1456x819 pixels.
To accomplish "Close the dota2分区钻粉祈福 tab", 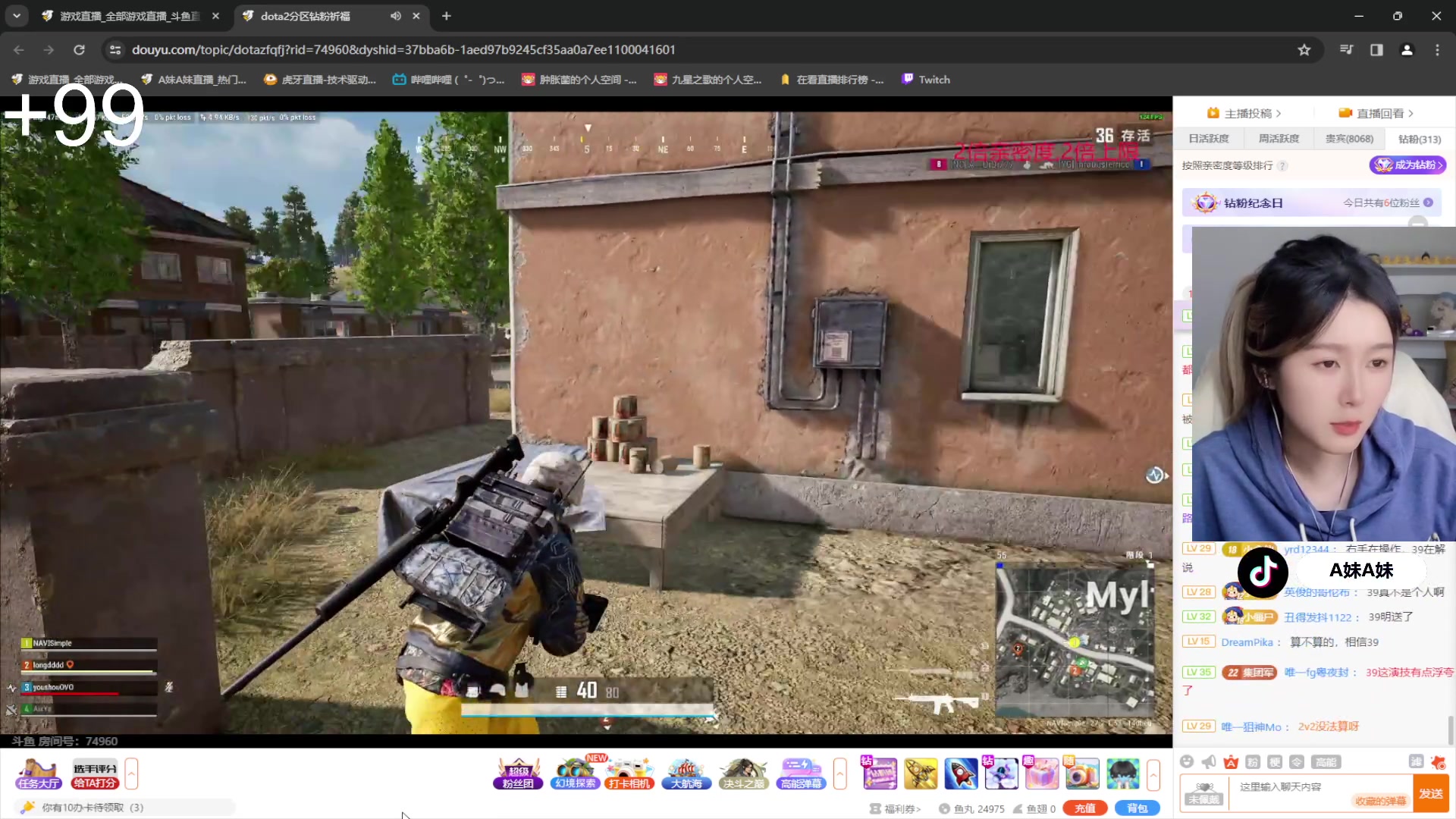I will point(416,16).
